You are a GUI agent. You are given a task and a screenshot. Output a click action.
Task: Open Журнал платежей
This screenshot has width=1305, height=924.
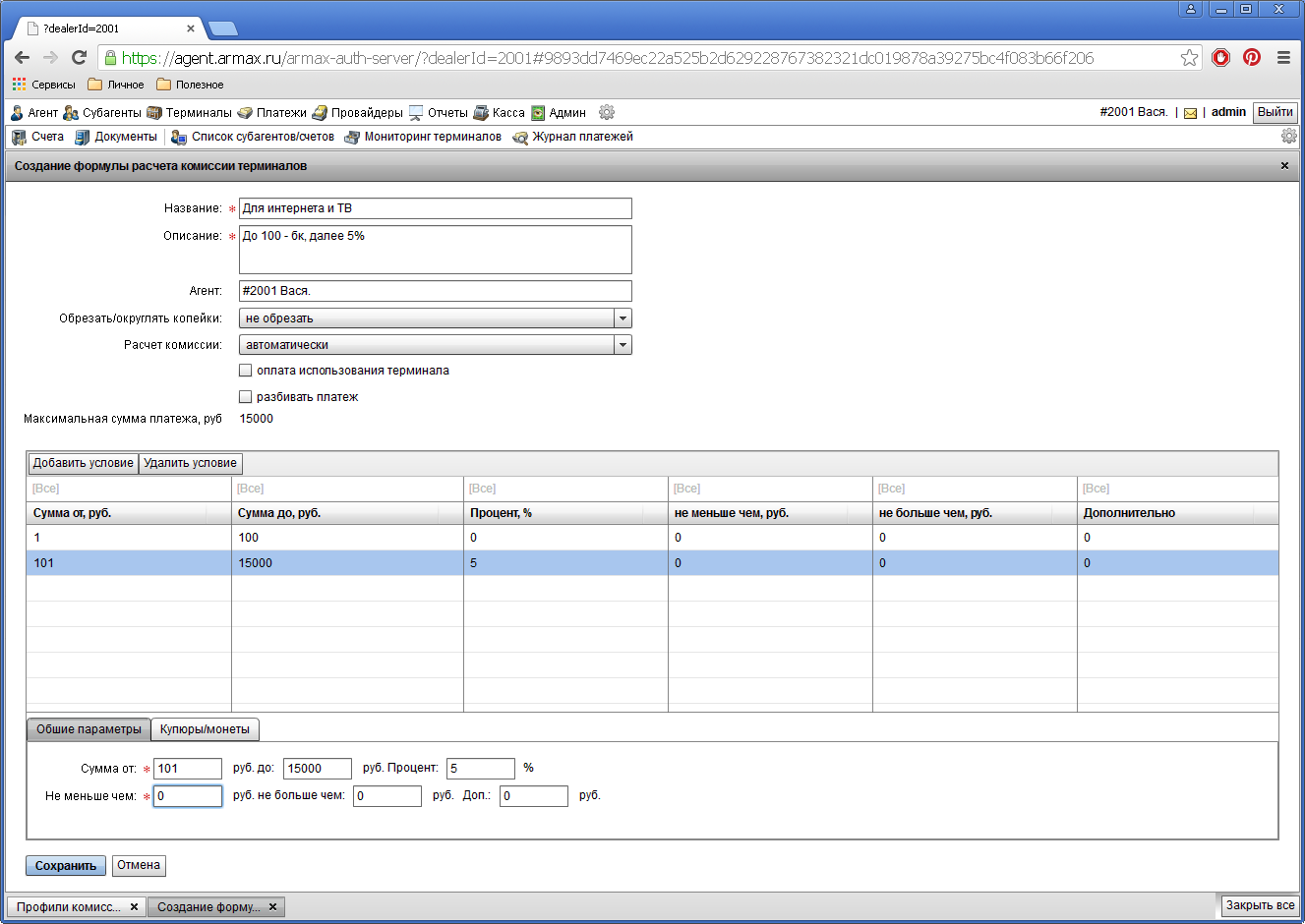pos(573,137)
